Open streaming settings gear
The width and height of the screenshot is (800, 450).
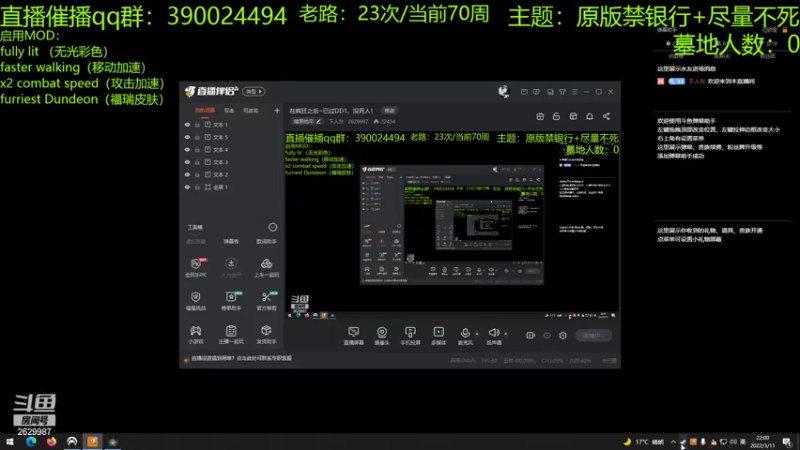[x=563, y=335]
